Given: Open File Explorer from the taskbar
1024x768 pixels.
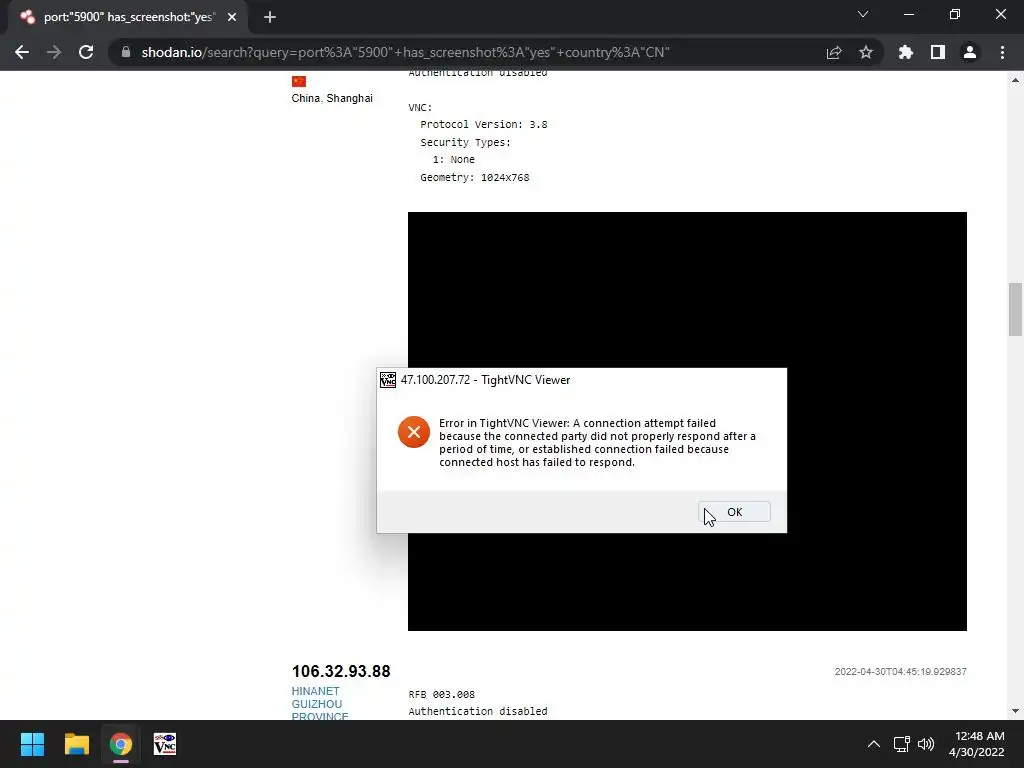Looking at the screenshot, I should coord(76,744).
